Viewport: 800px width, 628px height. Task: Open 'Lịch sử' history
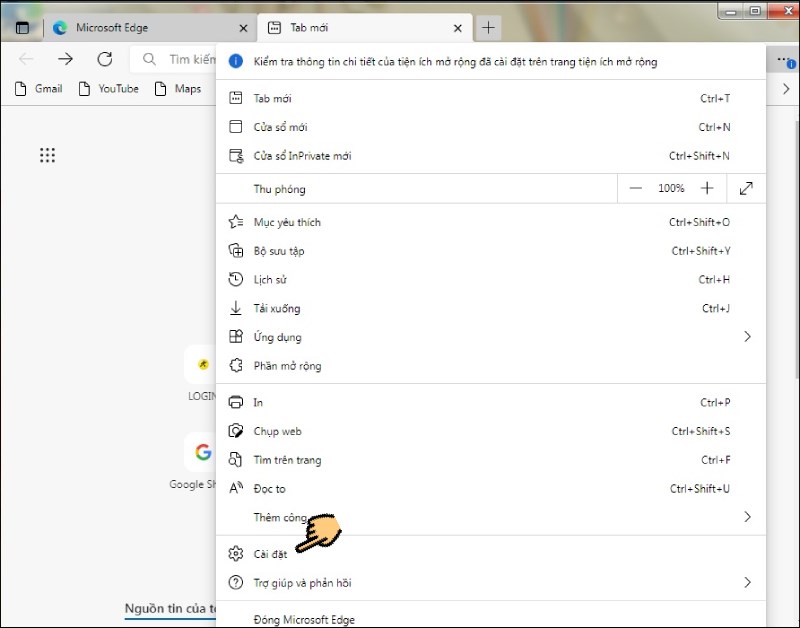pyautogui.click(x=491, y=280)
